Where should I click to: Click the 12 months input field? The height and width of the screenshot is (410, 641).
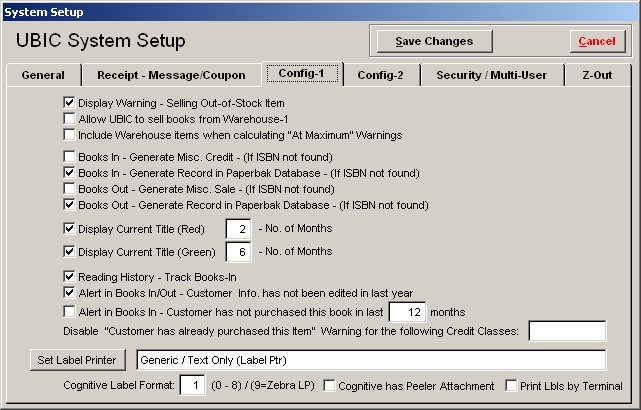pos(408,312)
